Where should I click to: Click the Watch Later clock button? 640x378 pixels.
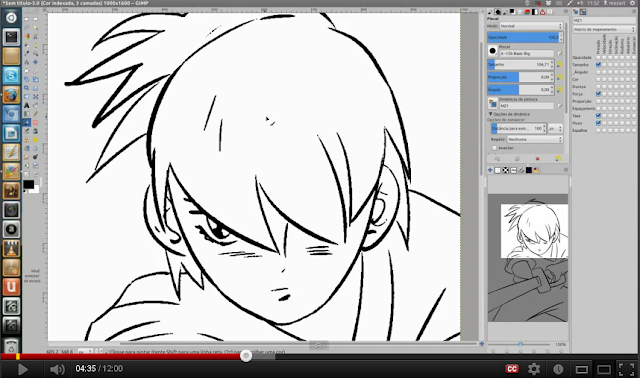pyautogui.click(x=558, y=369)
